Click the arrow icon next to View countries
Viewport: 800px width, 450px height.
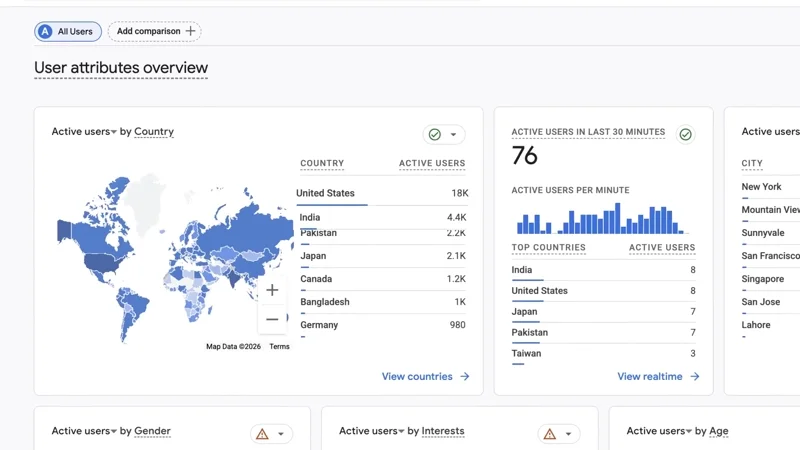click(x=465, y=377)
